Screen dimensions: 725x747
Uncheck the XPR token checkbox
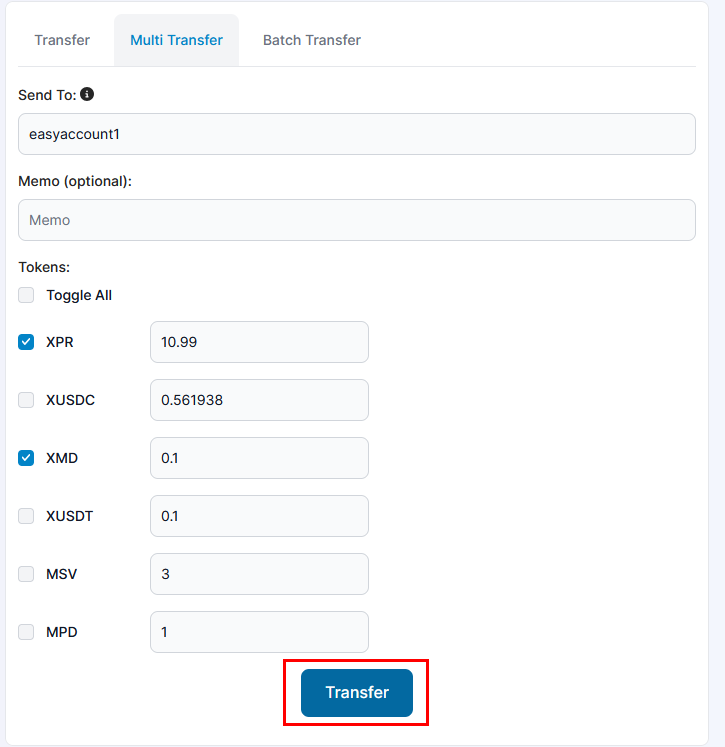[x=27, y=342]
